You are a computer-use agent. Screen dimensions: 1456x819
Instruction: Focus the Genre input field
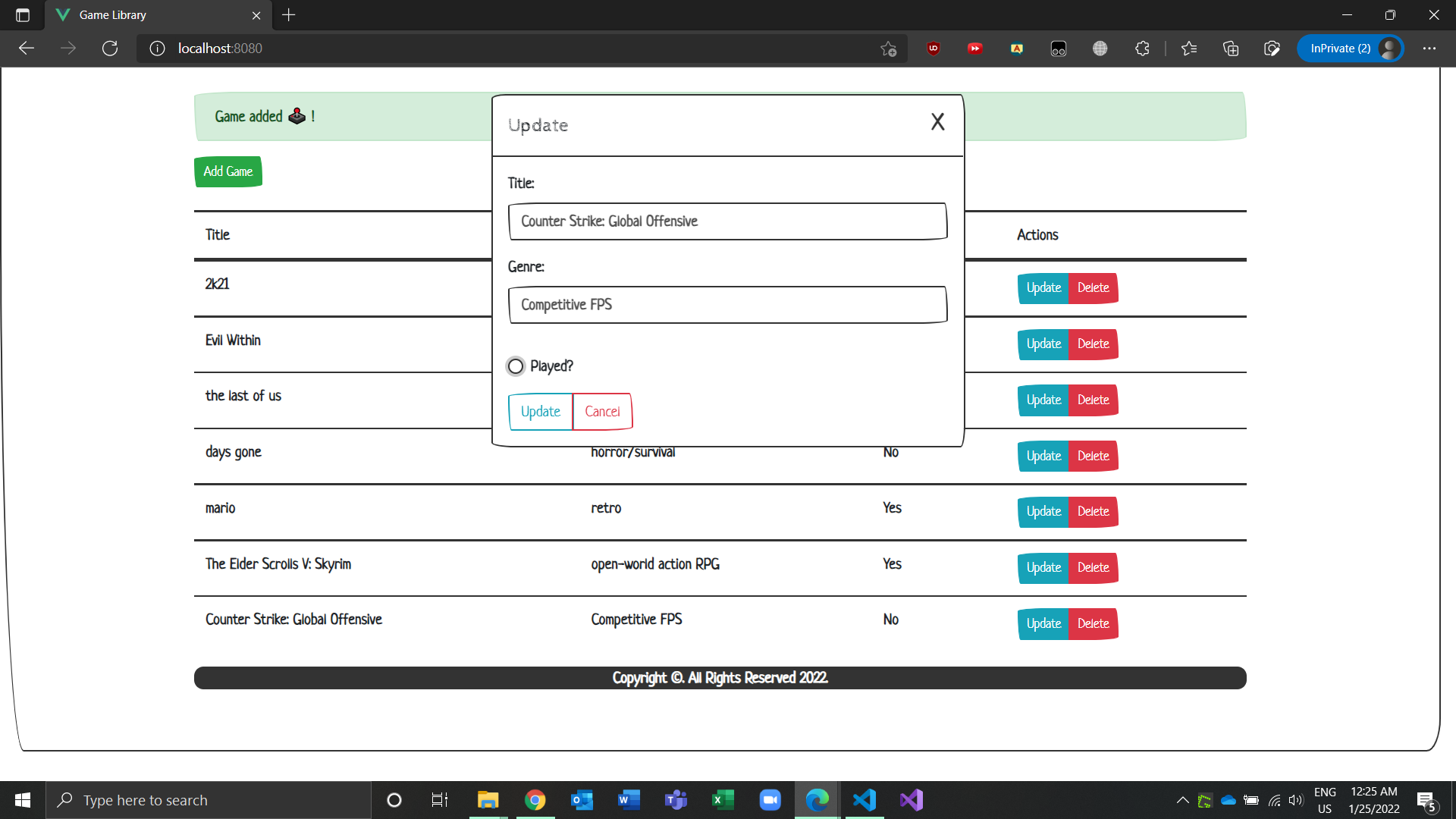point(727,305)
